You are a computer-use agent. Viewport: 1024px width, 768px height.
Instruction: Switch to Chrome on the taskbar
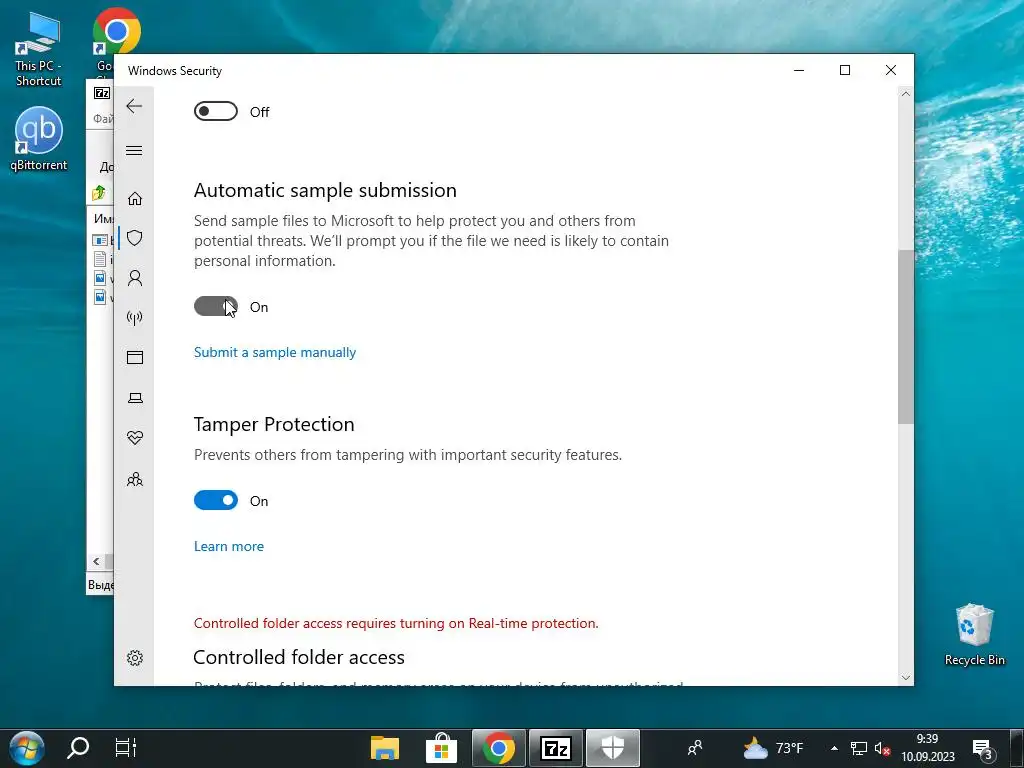click(x=498, y=748)
